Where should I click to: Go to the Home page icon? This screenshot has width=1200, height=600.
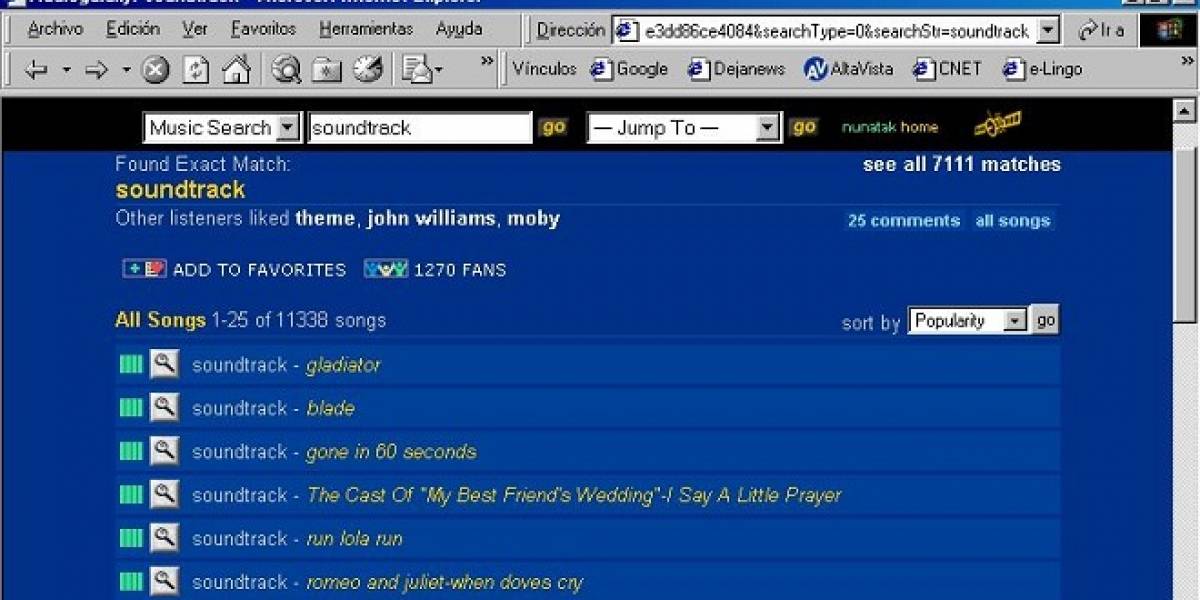click(x=236, y=69)
